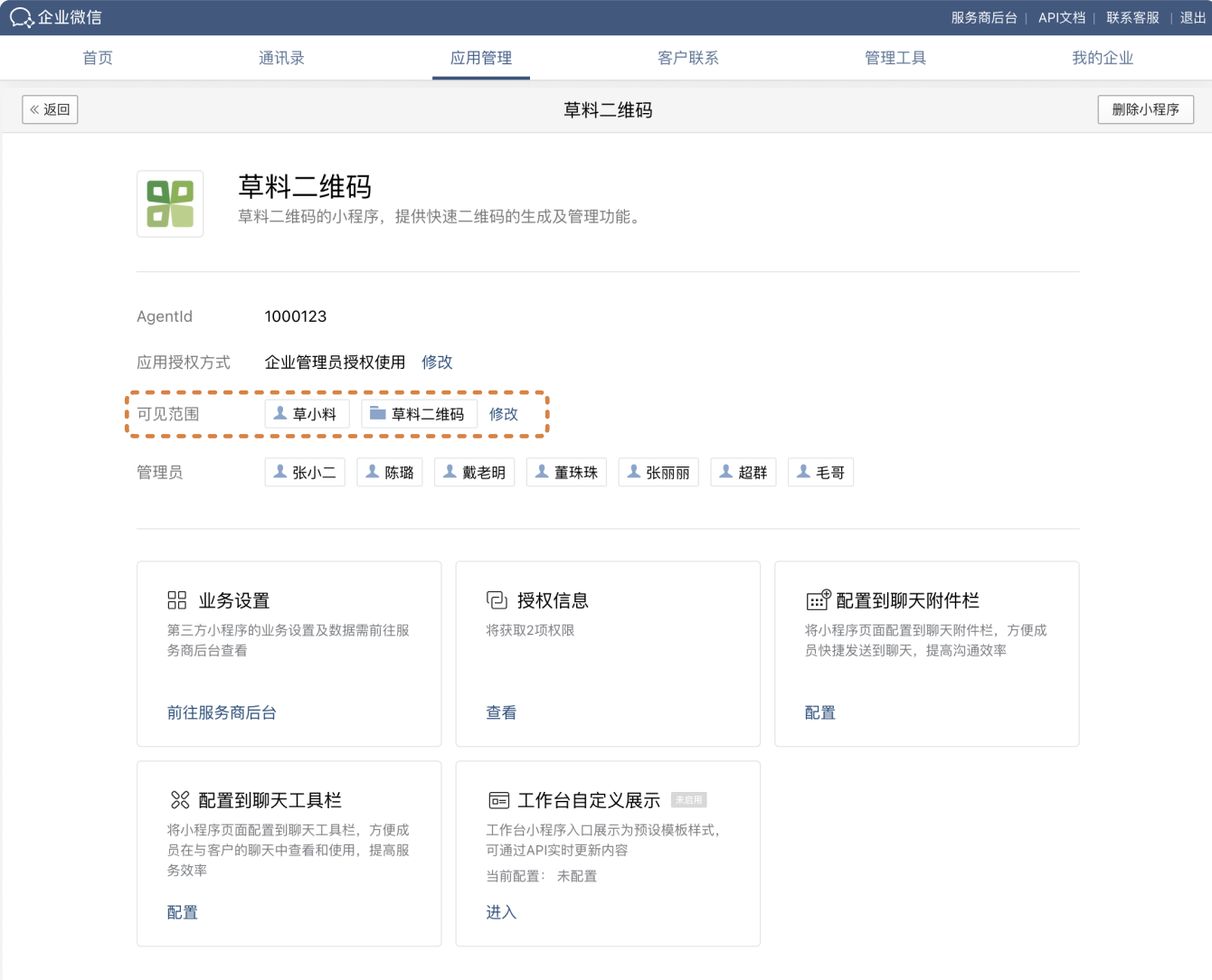Click the 董珠珠 admin name
Image resolution: width=1212 pixels, height=980 pixels.
576,473
